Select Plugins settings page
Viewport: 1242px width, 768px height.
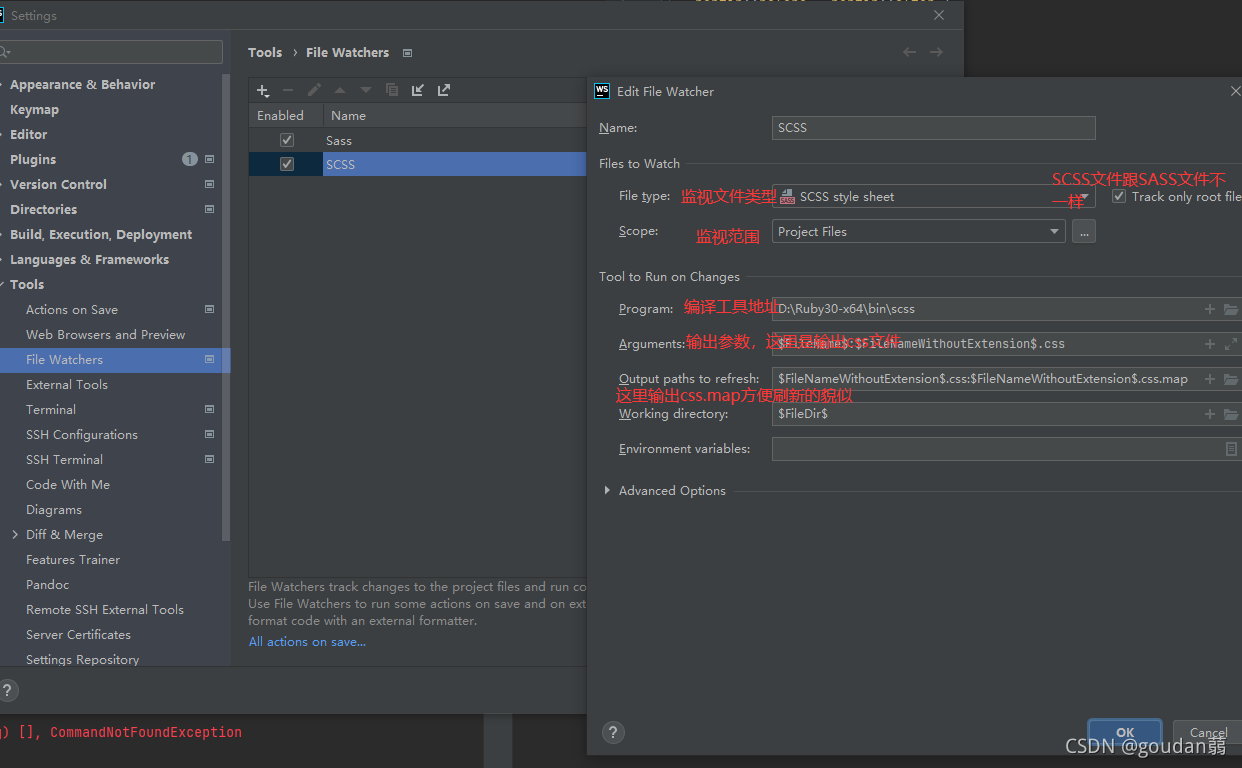coord(33,159)
